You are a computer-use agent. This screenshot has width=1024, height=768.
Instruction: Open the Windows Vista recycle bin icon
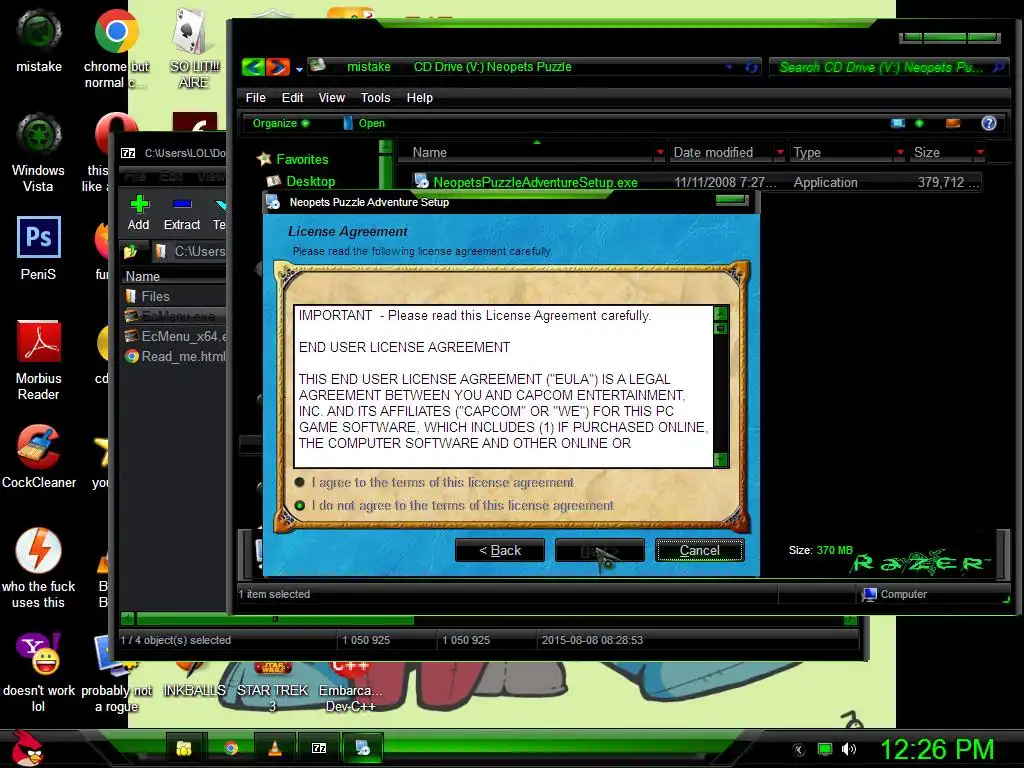tap(39, 135)
